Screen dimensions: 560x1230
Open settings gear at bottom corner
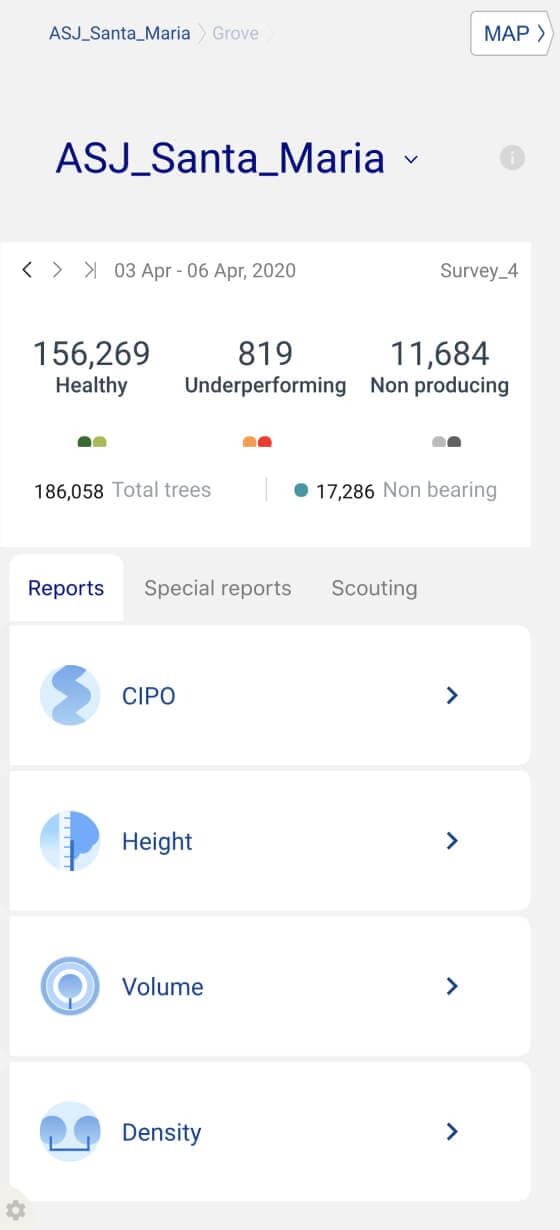16,1211
